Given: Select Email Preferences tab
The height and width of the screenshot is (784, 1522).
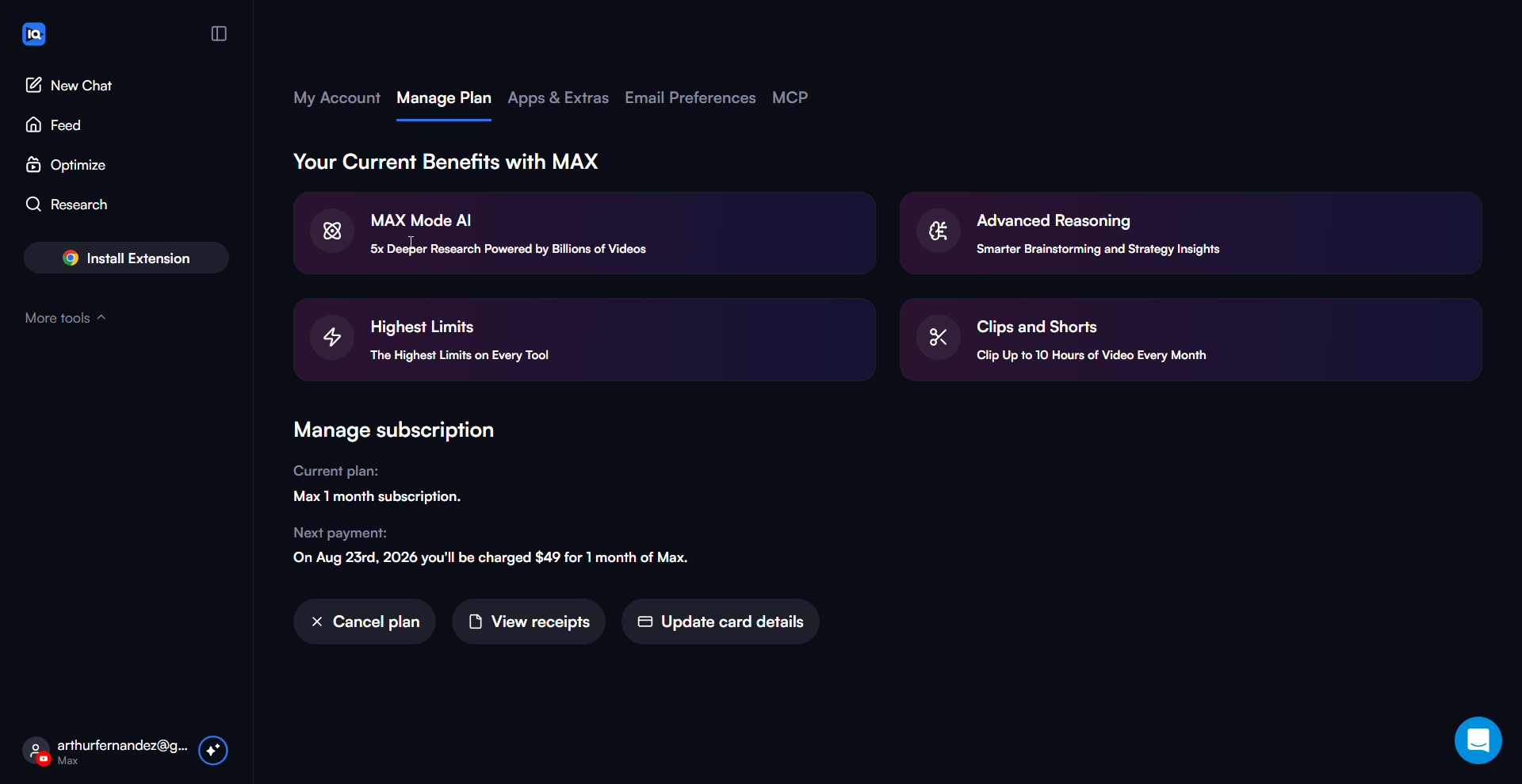Looking at the screenshot, I should (690, 98).
